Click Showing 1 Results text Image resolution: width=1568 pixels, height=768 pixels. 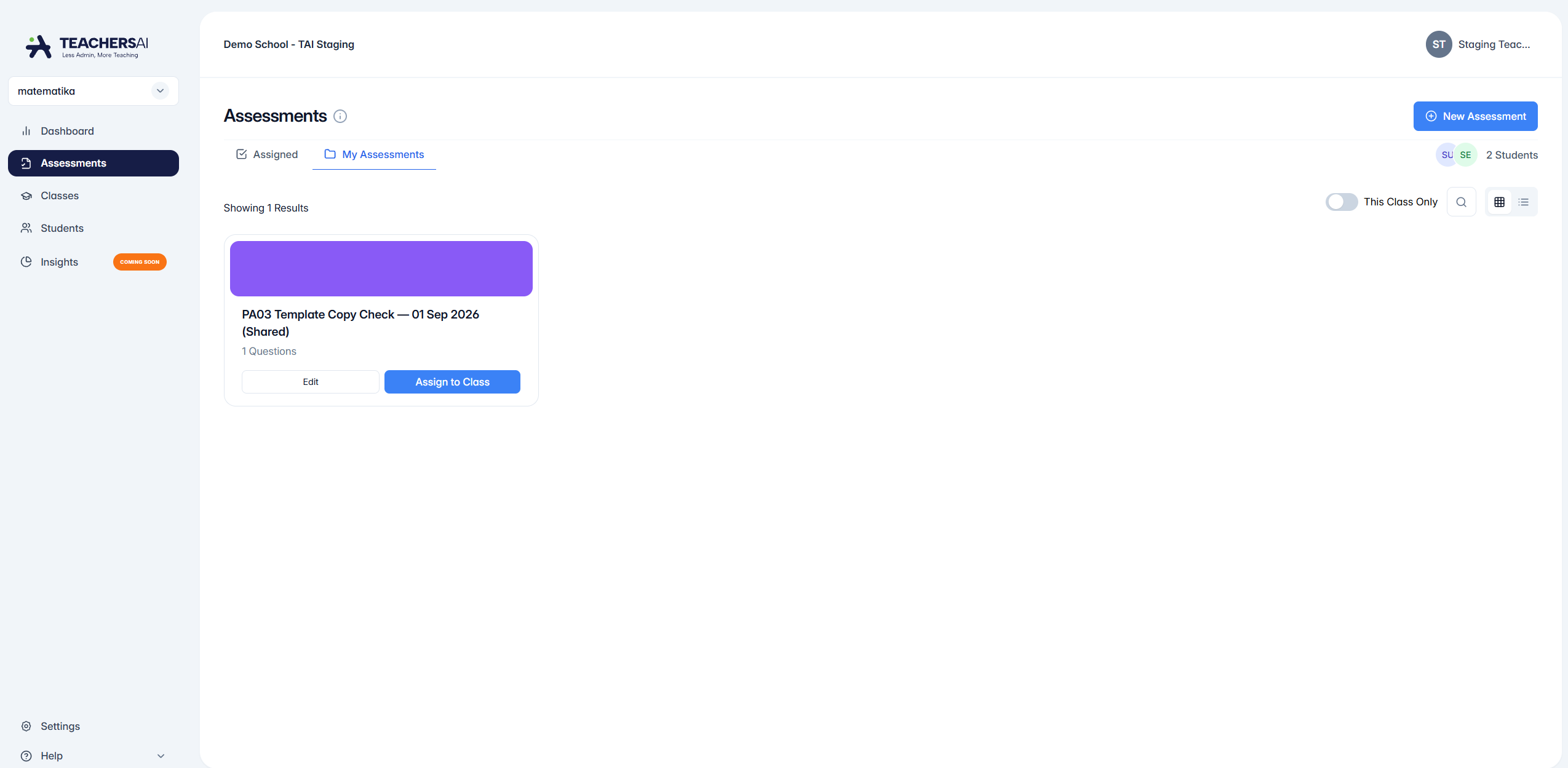coord(266,208)
